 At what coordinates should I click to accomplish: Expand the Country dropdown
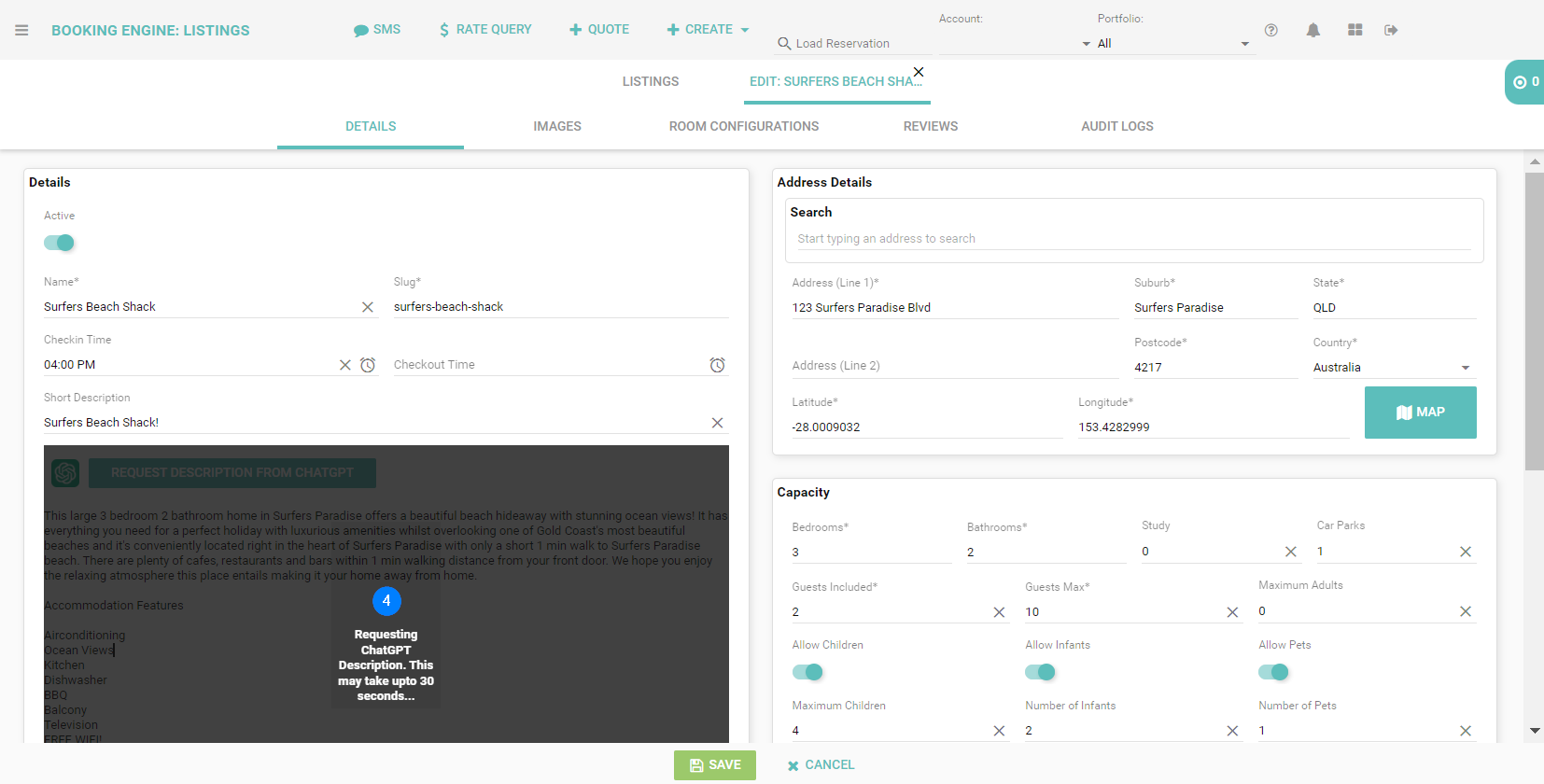1465,368
